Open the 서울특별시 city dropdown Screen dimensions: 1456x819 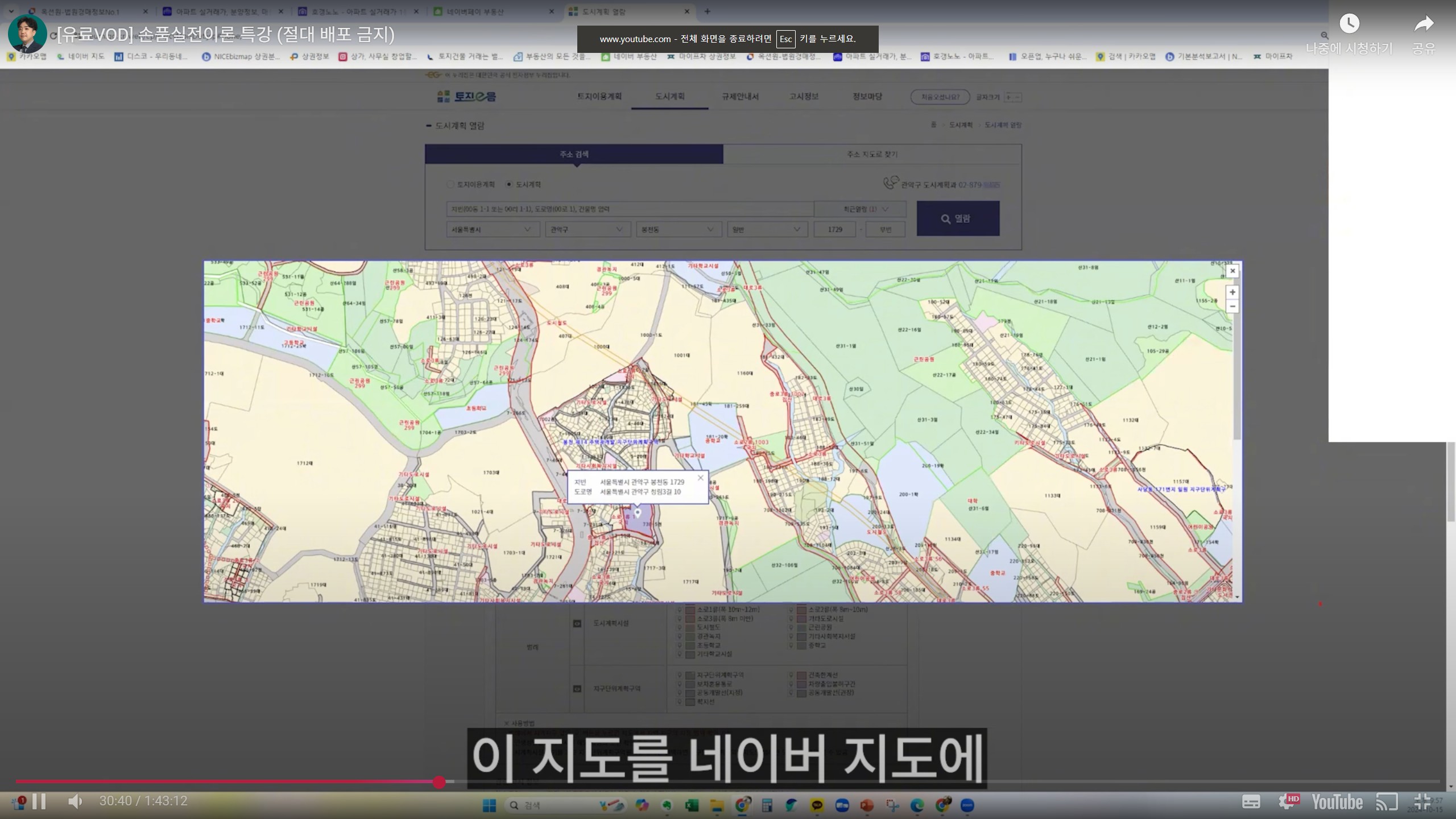tap(492, 229)
